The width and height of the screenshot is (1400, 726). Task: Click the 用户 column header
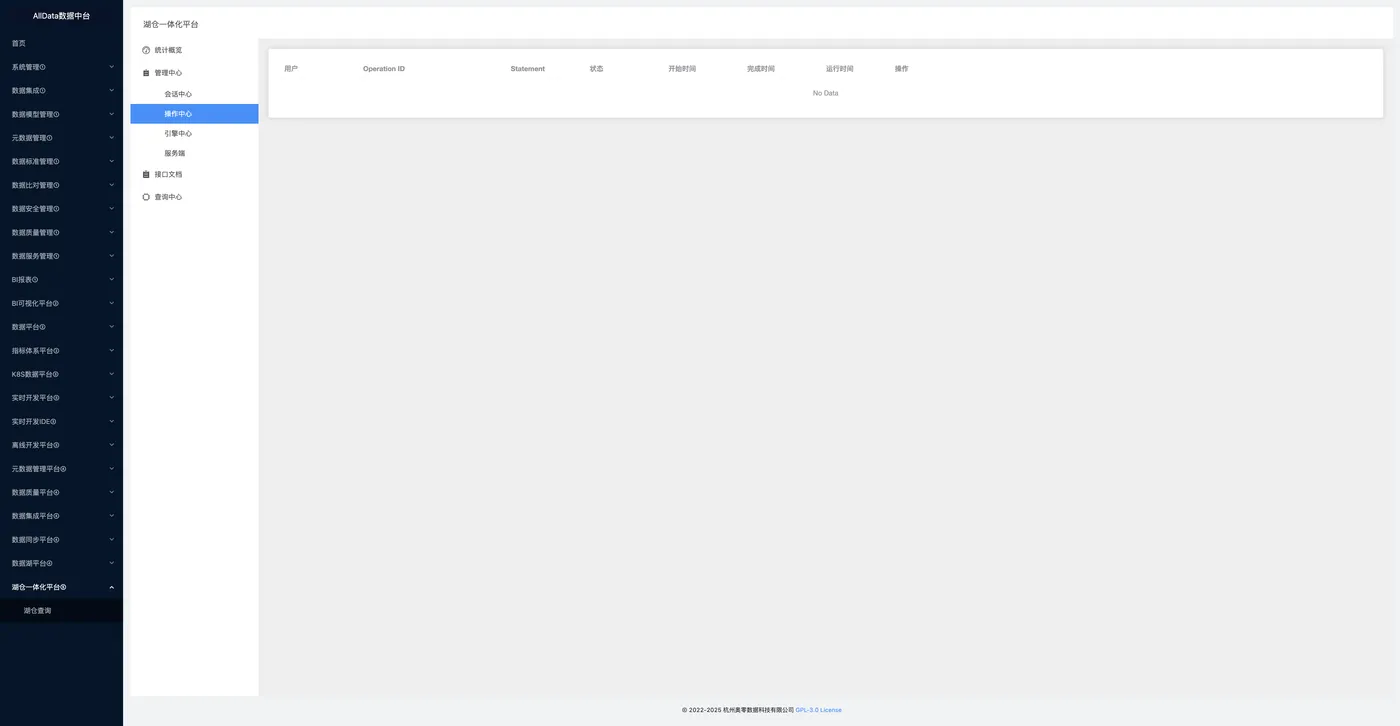291,69
